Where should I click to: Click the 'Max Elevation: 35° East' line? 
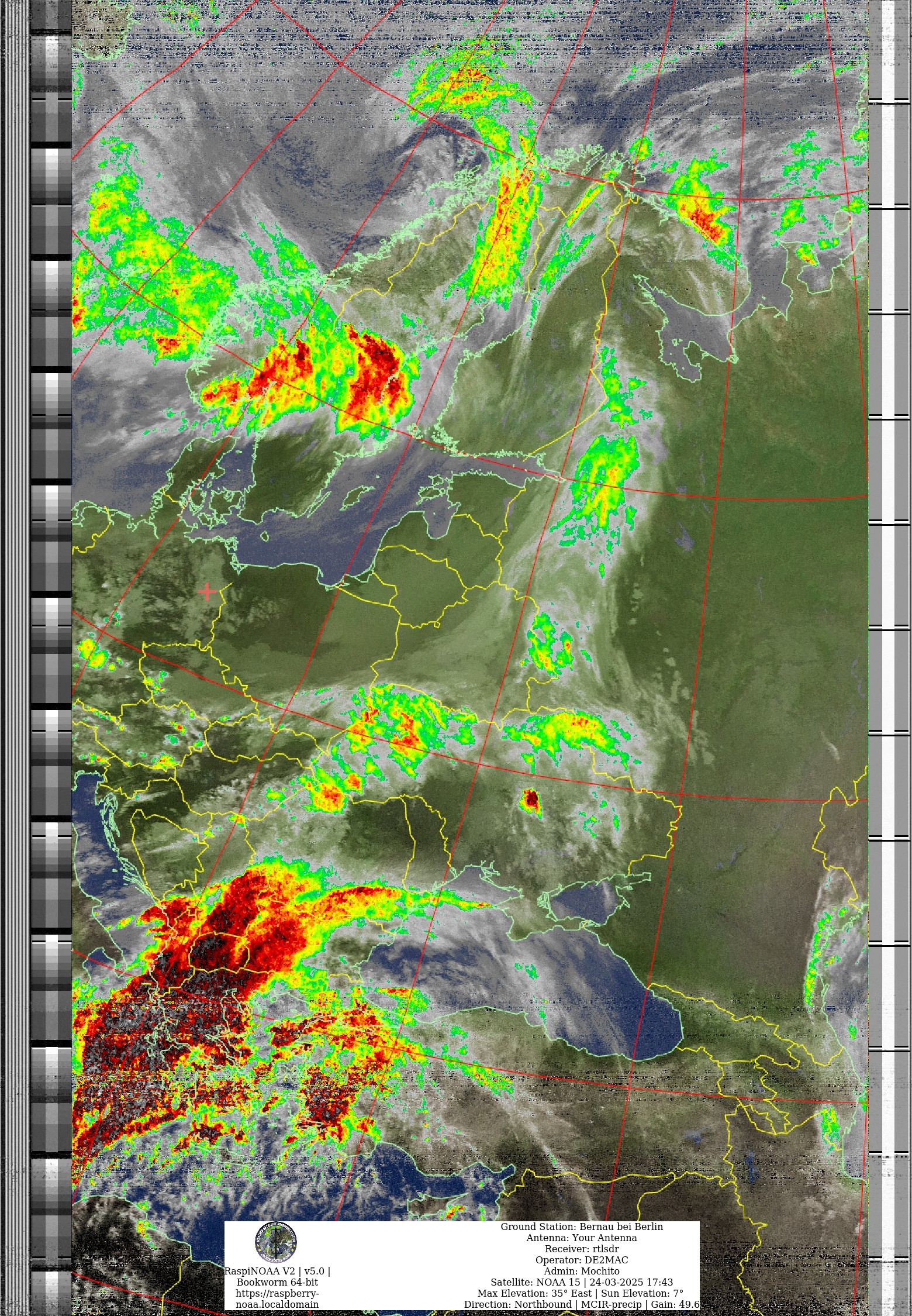(581, 1293)
